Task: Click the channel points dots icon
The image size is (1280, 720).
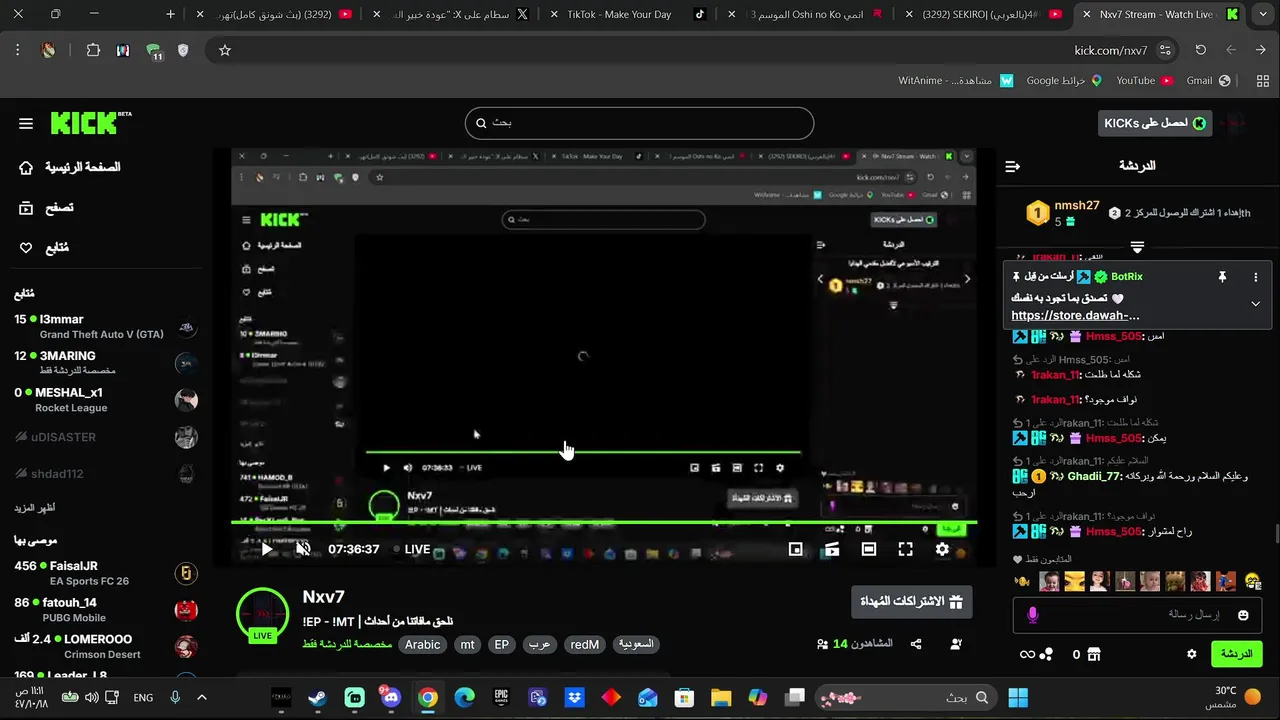Action: 1046,654
